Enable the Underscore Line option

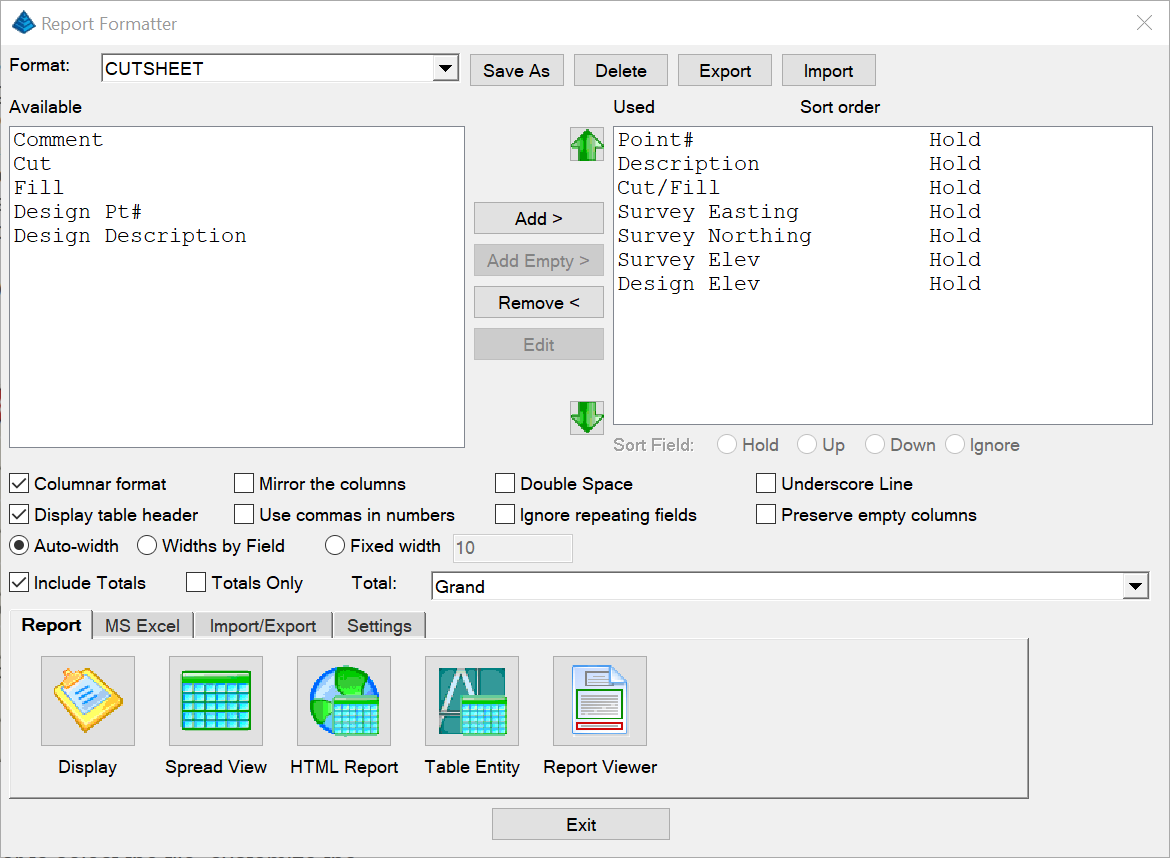766,483
